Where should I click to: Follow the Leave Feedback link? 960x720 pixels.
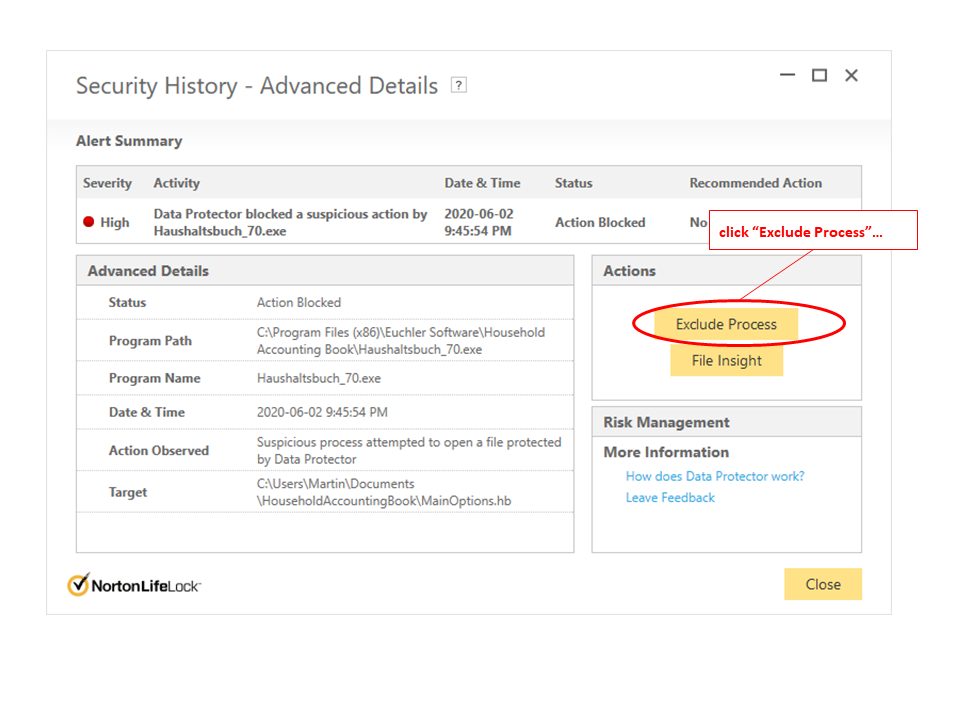[670, 497]
